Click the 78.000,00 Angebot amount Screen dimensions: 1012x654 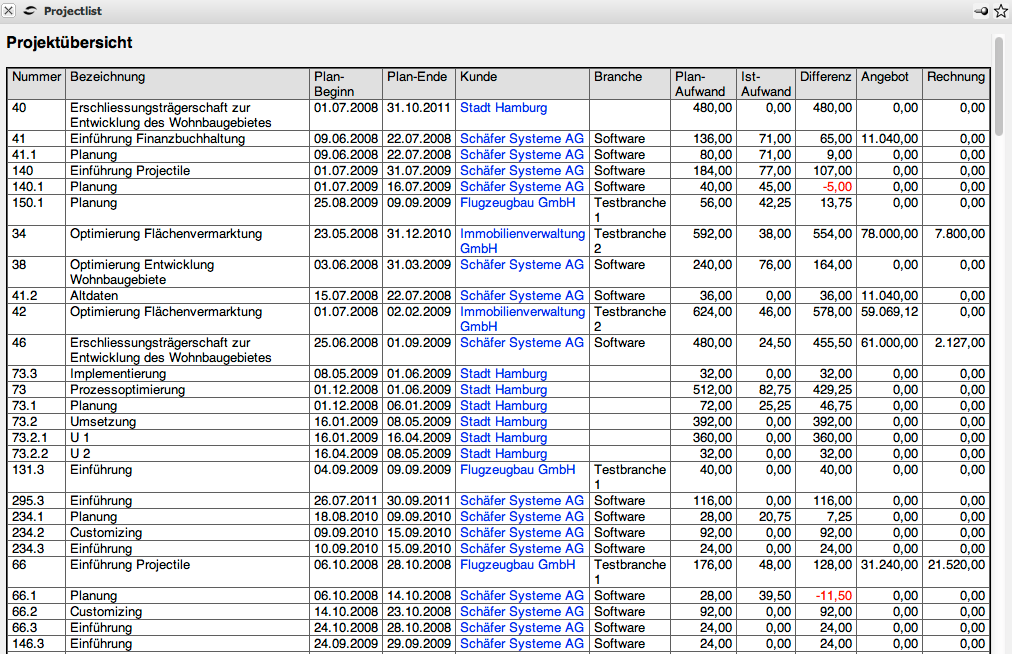click(x=889, y=234)
